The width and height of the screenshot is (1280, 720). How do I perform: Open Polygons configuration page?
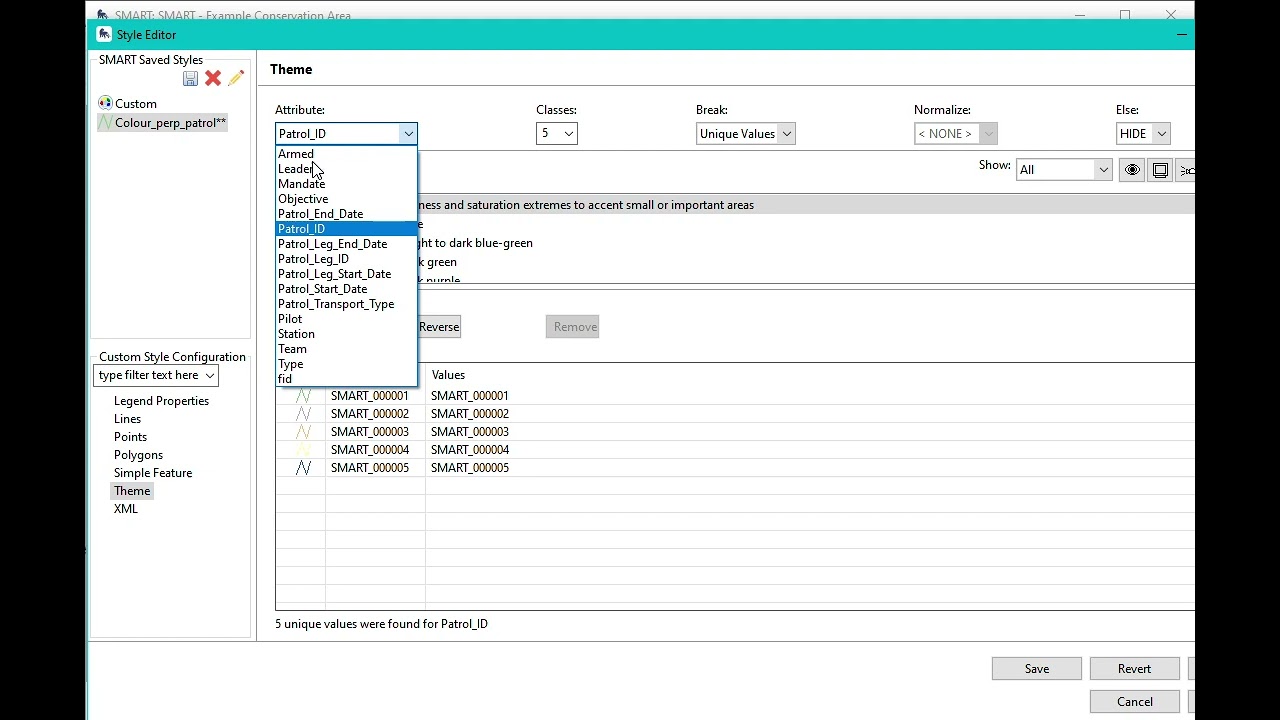click(x=138, y=455)
